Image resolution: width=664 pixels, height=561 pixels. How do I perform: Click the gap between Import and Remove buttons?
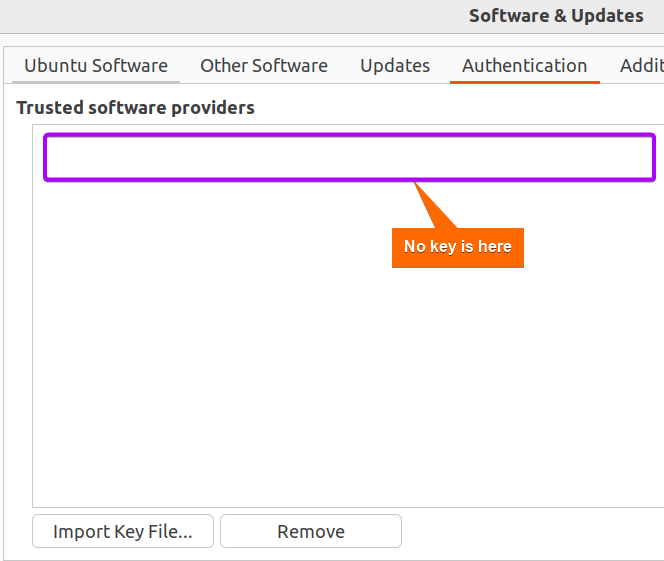tap(217, 531)
